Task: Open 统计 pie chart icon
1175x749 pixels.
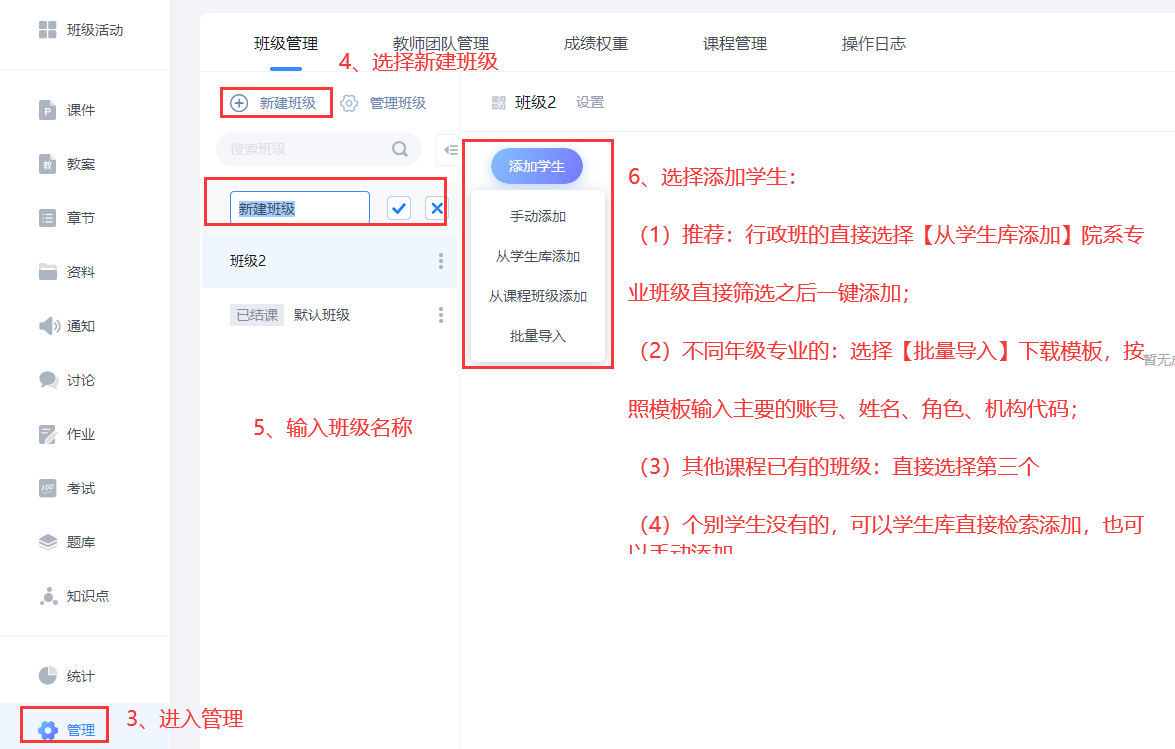Action: [47, 676]
